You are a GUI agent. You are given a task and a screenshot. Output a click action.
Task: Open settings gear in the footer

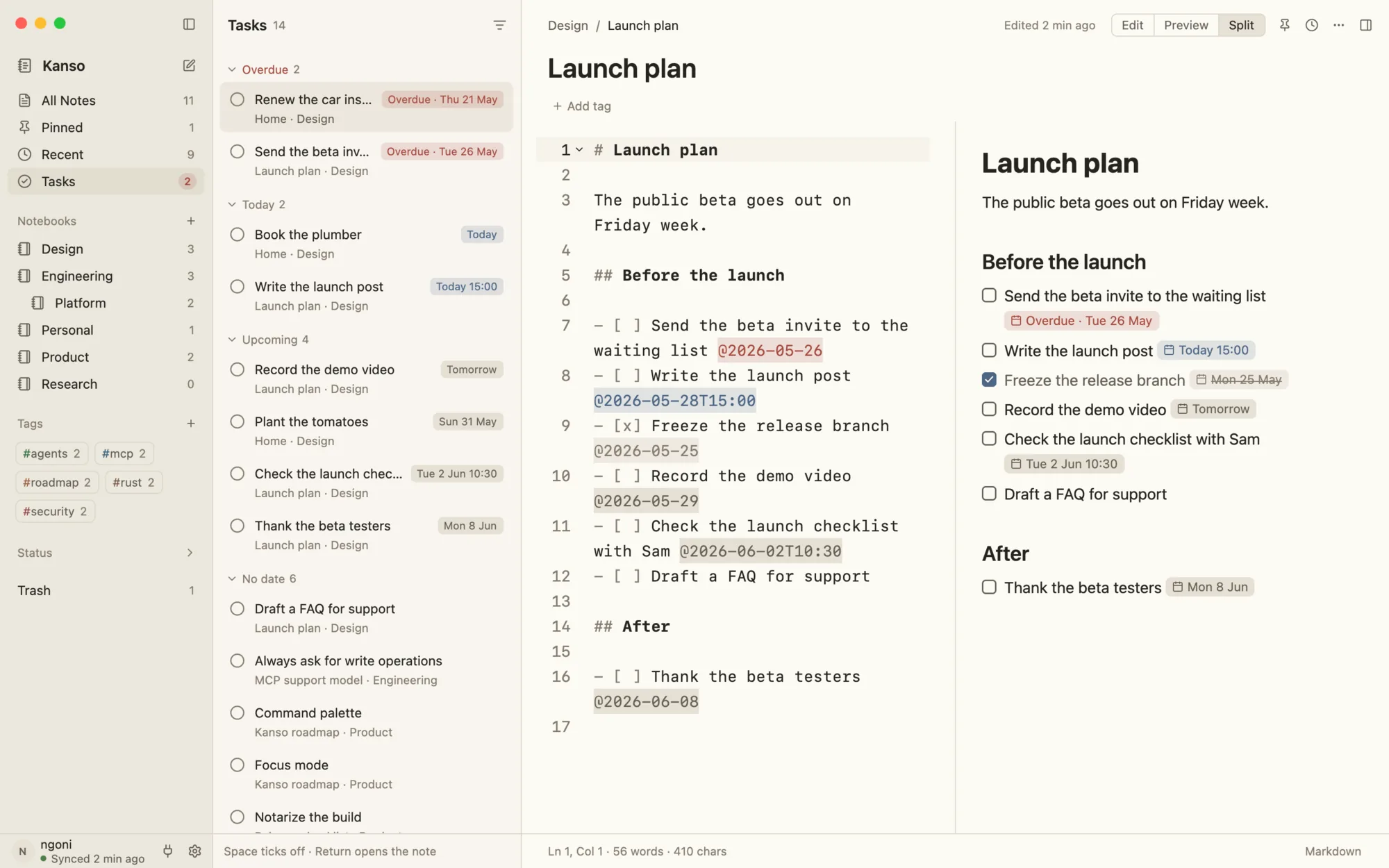tap(194, 851)
